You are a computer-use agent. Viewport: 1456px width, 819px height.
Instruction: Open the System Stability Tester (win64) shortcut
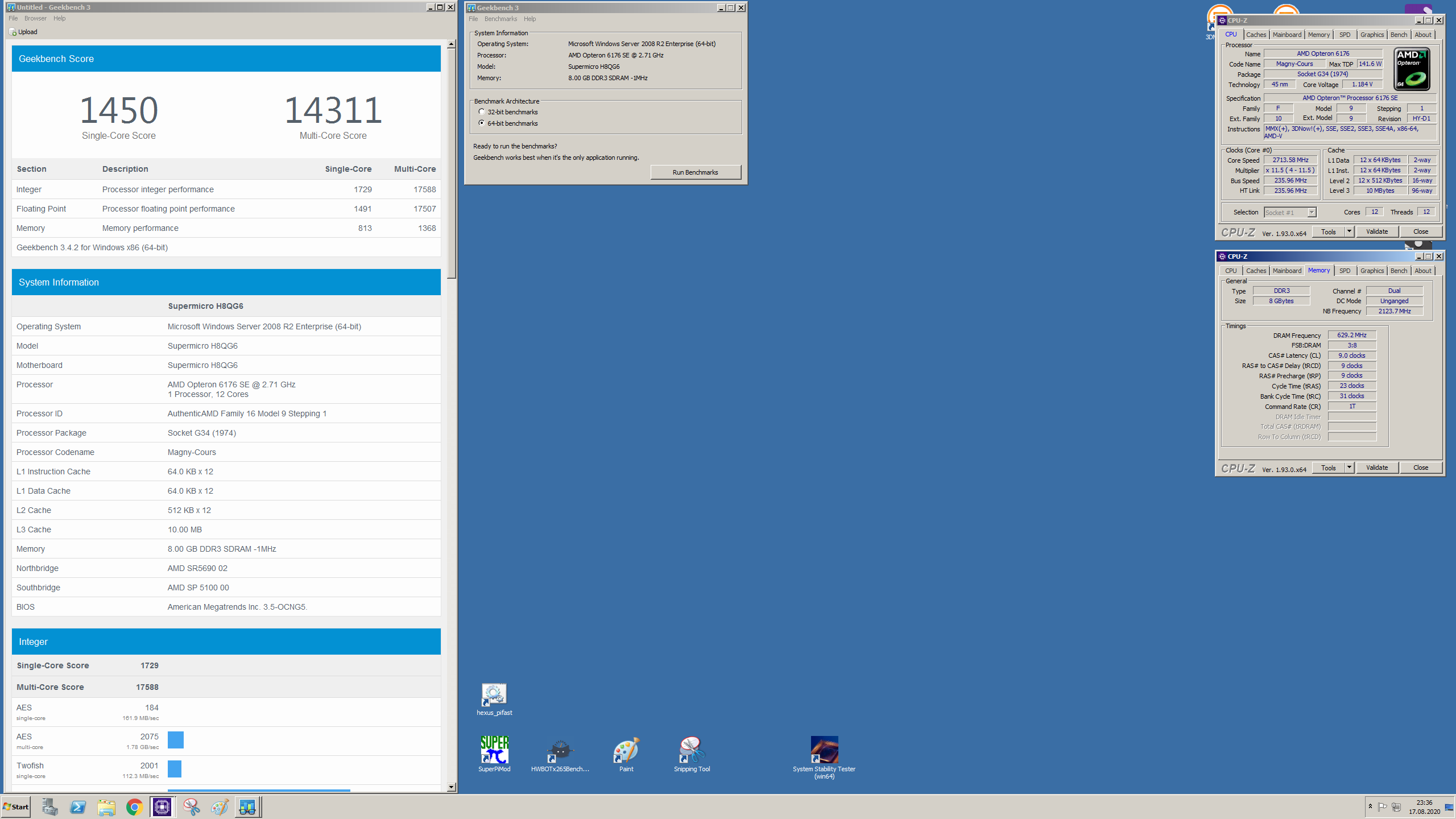point(824,758)
